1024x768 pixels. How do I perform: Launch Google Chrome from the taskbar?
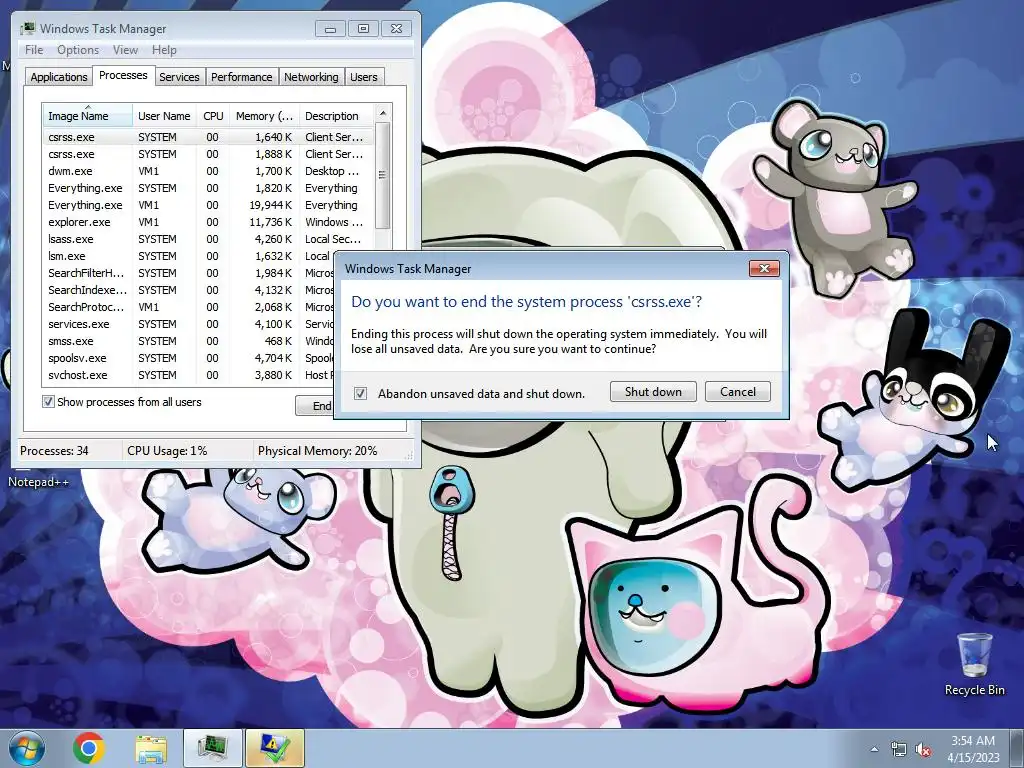pos(89,748)
